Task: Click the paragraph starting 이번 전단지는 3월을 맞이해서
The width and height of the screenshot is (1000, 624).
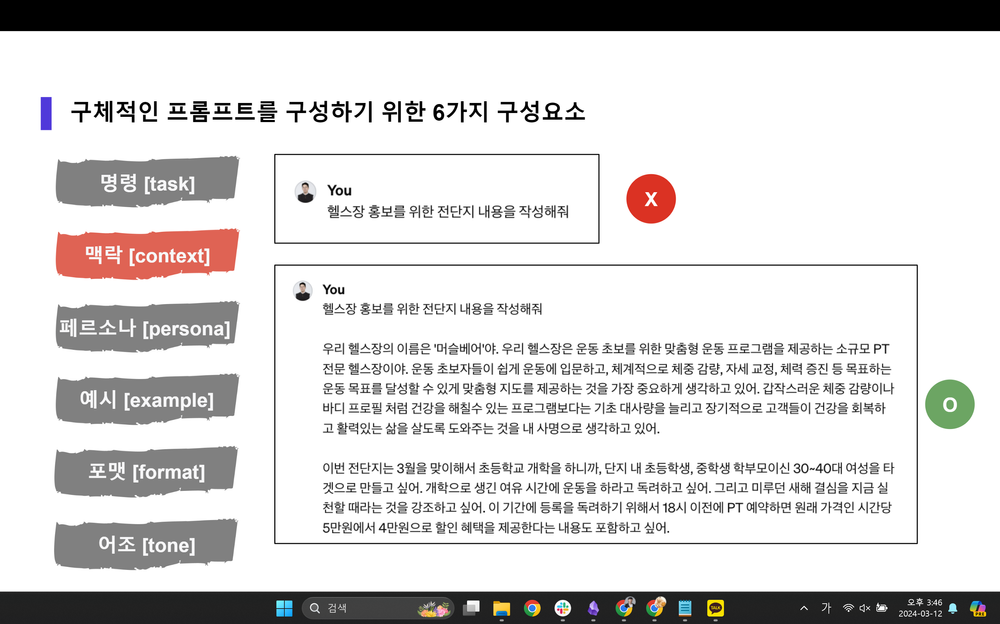Action: (608, 498)
